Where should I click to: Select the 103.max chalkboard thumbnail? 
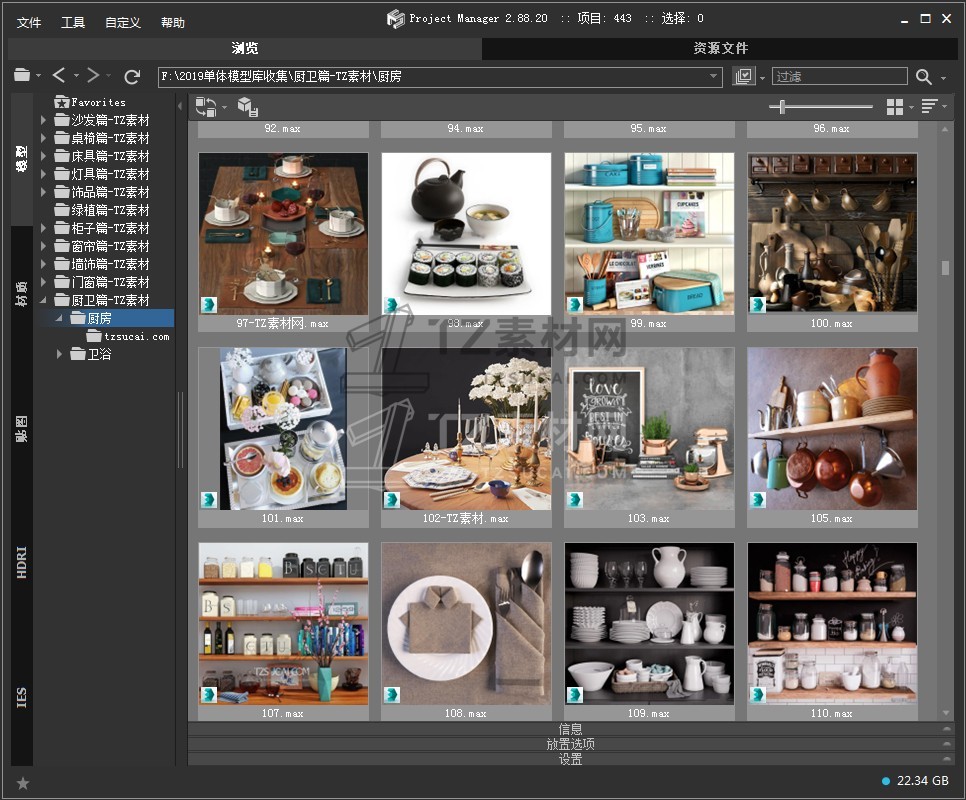click(x=649, y=432)
